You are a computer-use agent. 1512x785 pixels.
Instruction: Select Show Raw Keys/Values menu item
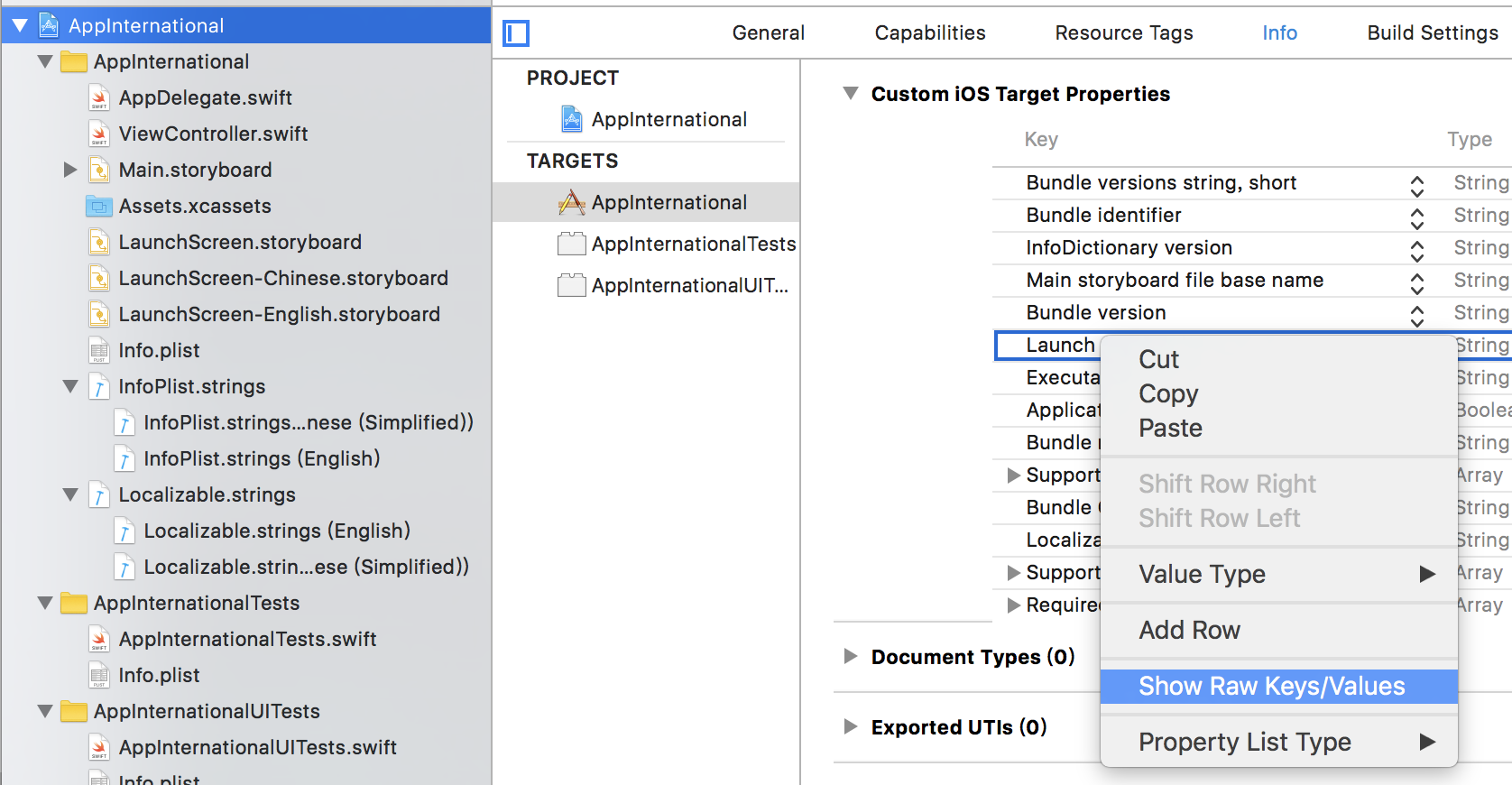(x=1279, y=686)
